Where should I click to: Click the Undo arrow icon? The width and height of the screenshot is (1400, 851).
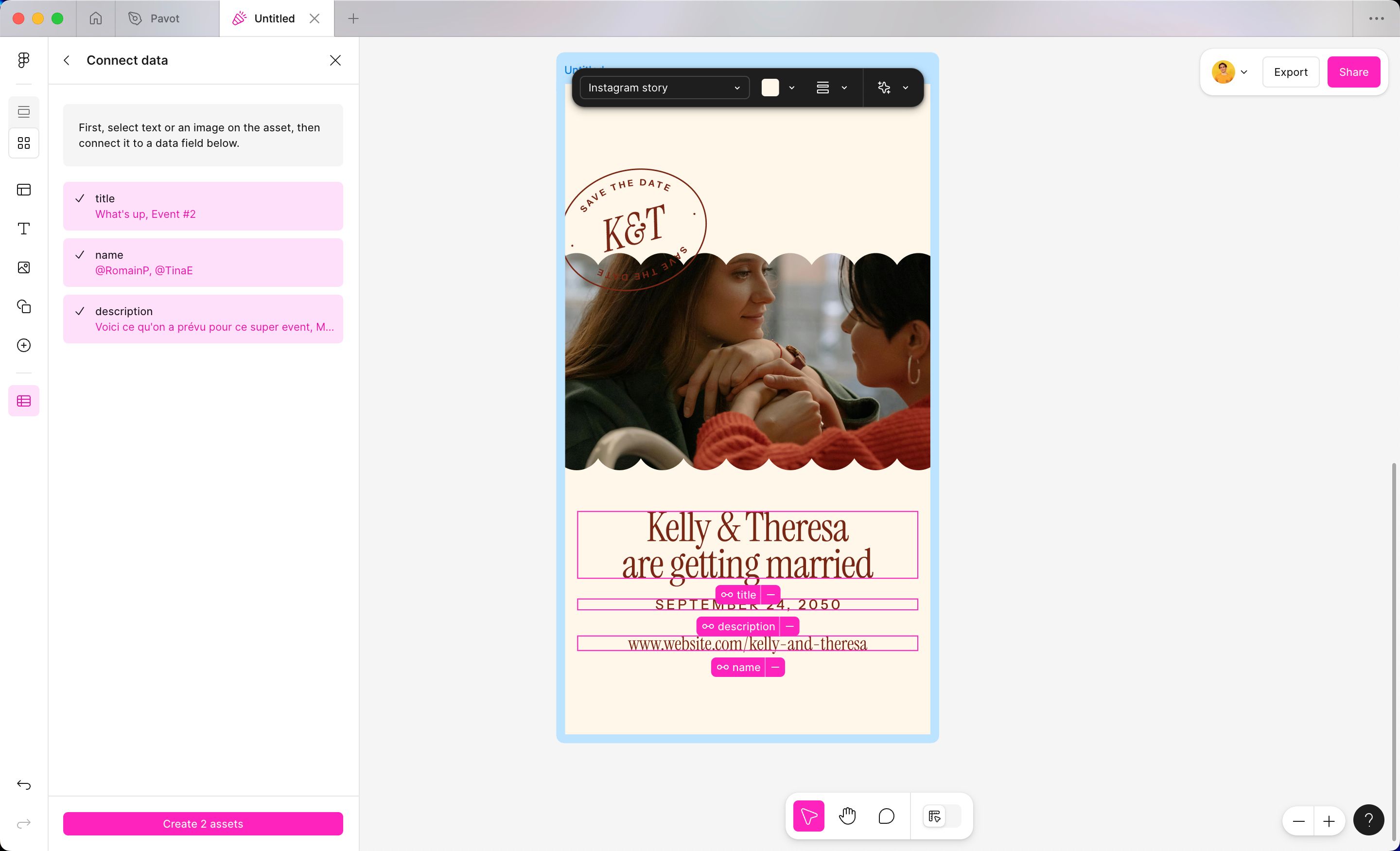(23, 785)
